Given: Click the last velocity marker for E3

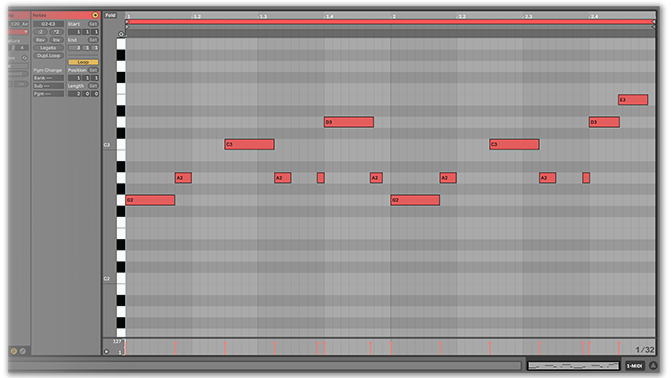Looking at the screenshot, I should [x=618, y=348].
